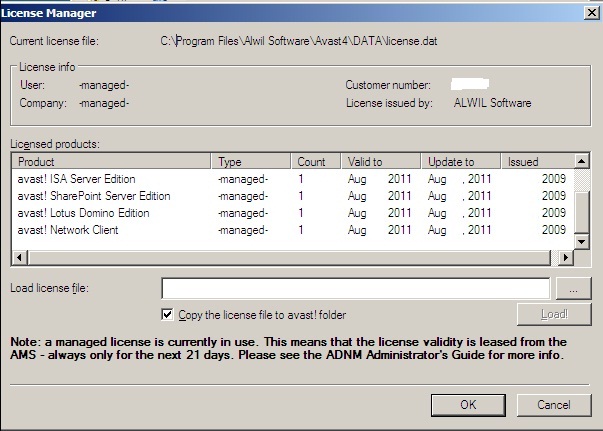Click the -managed- value next to Company

[104, 103]
